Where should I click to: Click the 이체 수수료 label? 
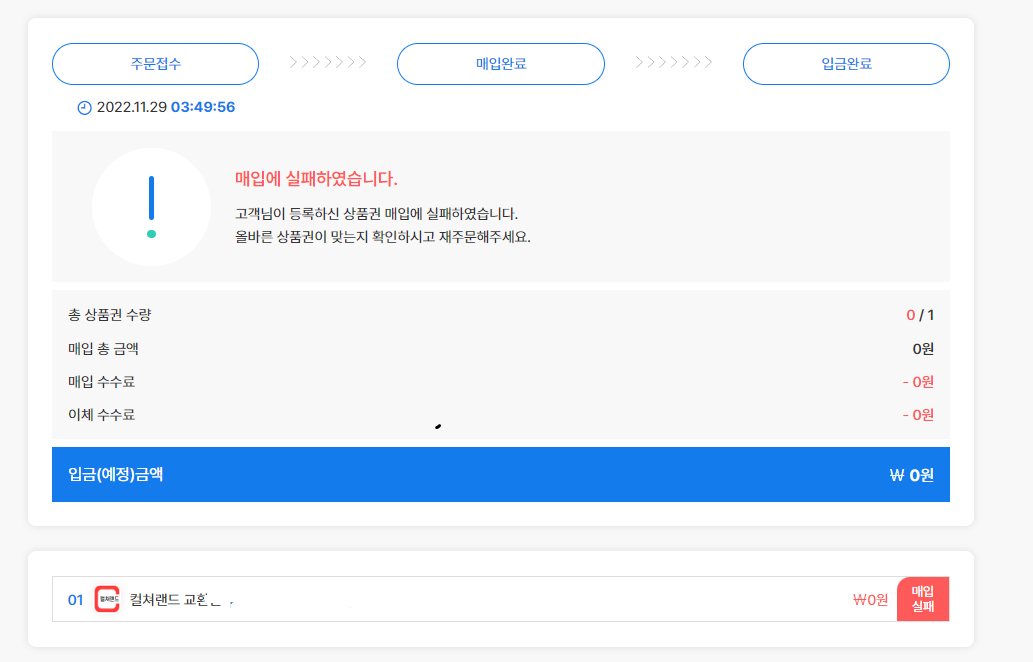[101, 414]
